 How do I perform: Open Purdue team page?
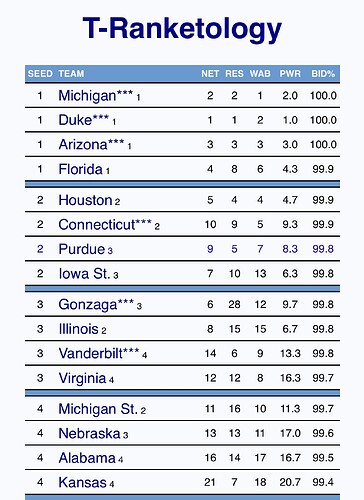tap(82, 249)
